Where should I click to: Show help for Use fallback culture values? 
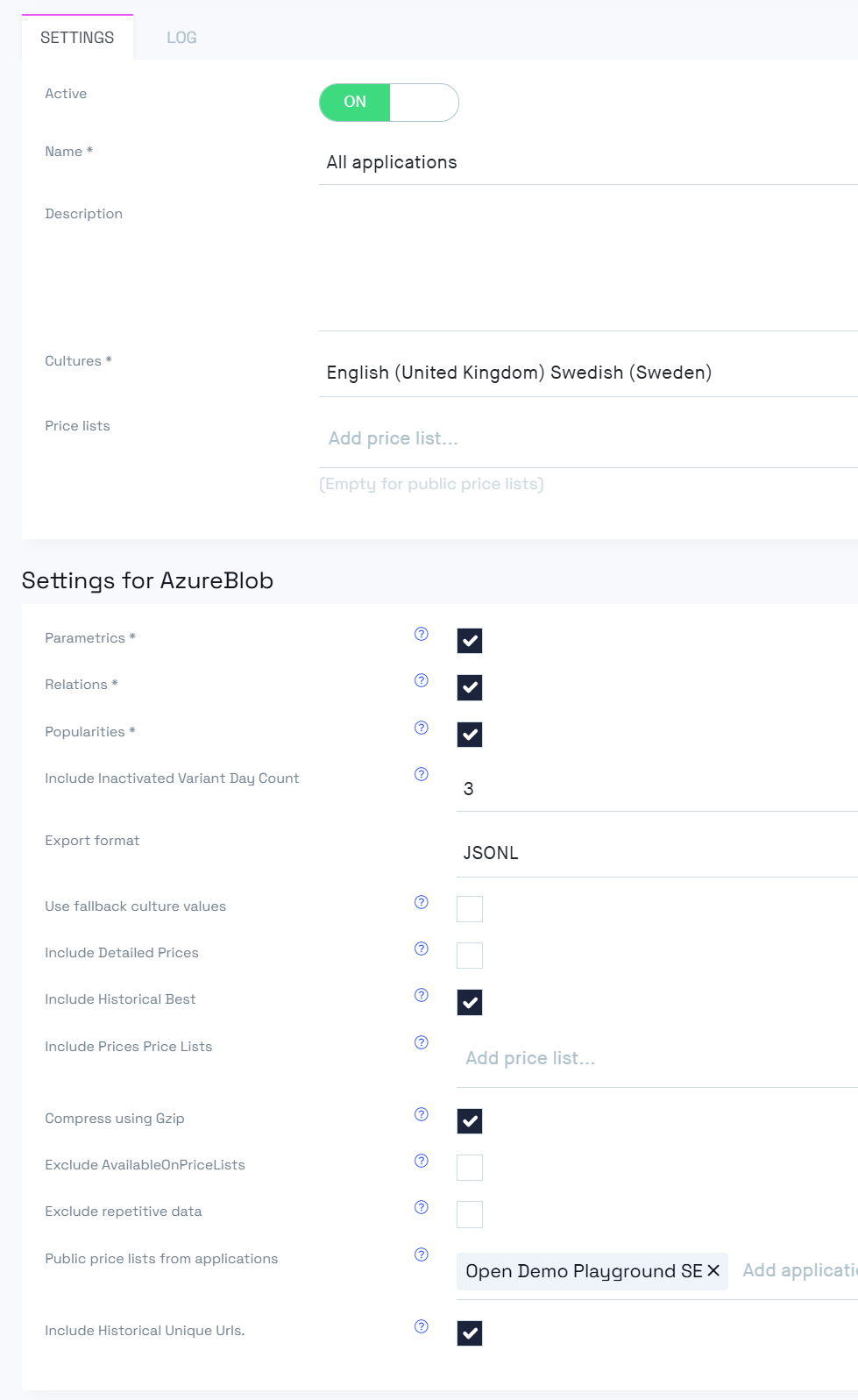422,902
